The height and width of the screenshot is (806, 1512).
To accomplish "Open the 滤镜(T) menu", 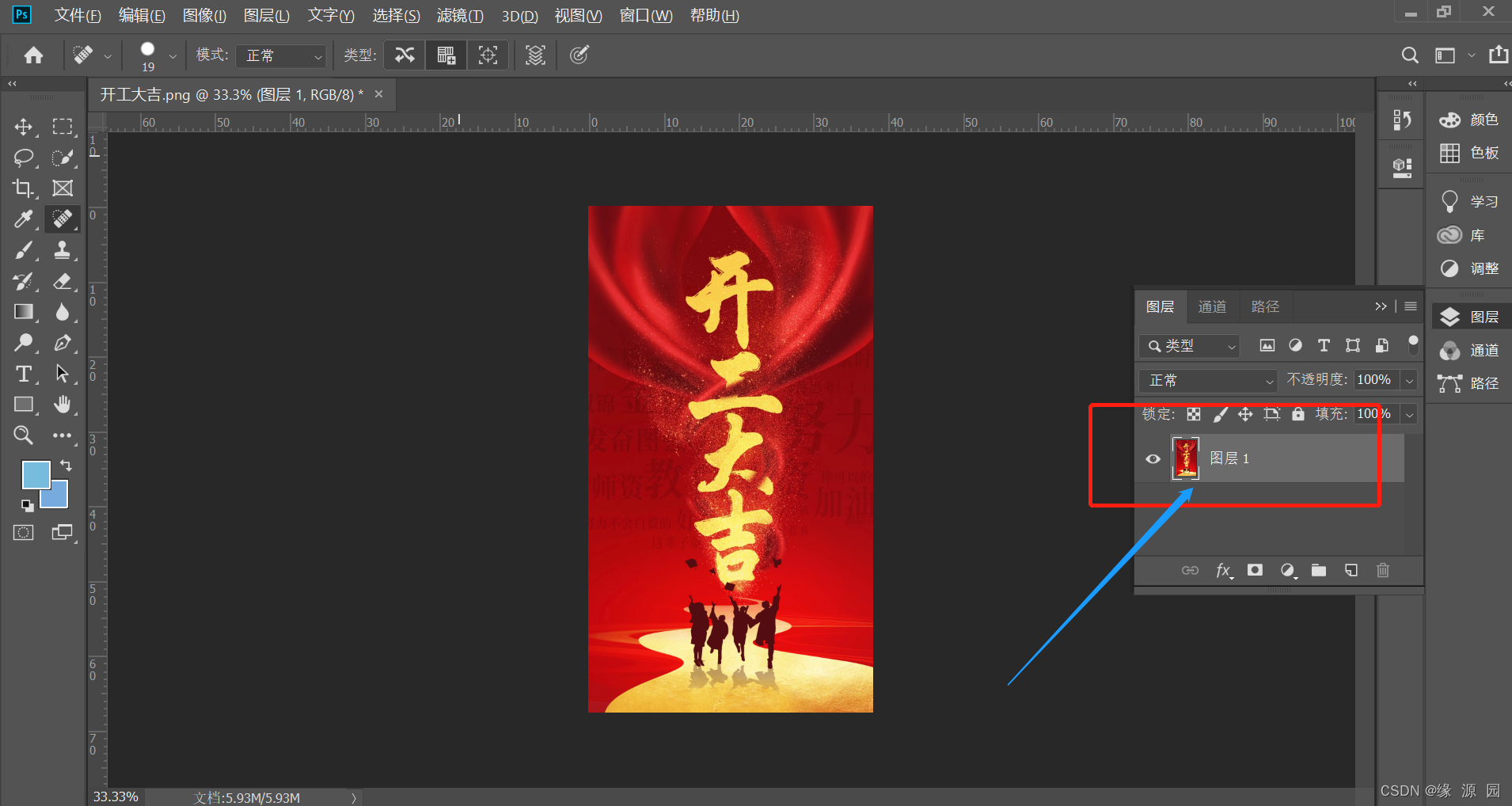I will pyautogui.click(x=460, y=16).
